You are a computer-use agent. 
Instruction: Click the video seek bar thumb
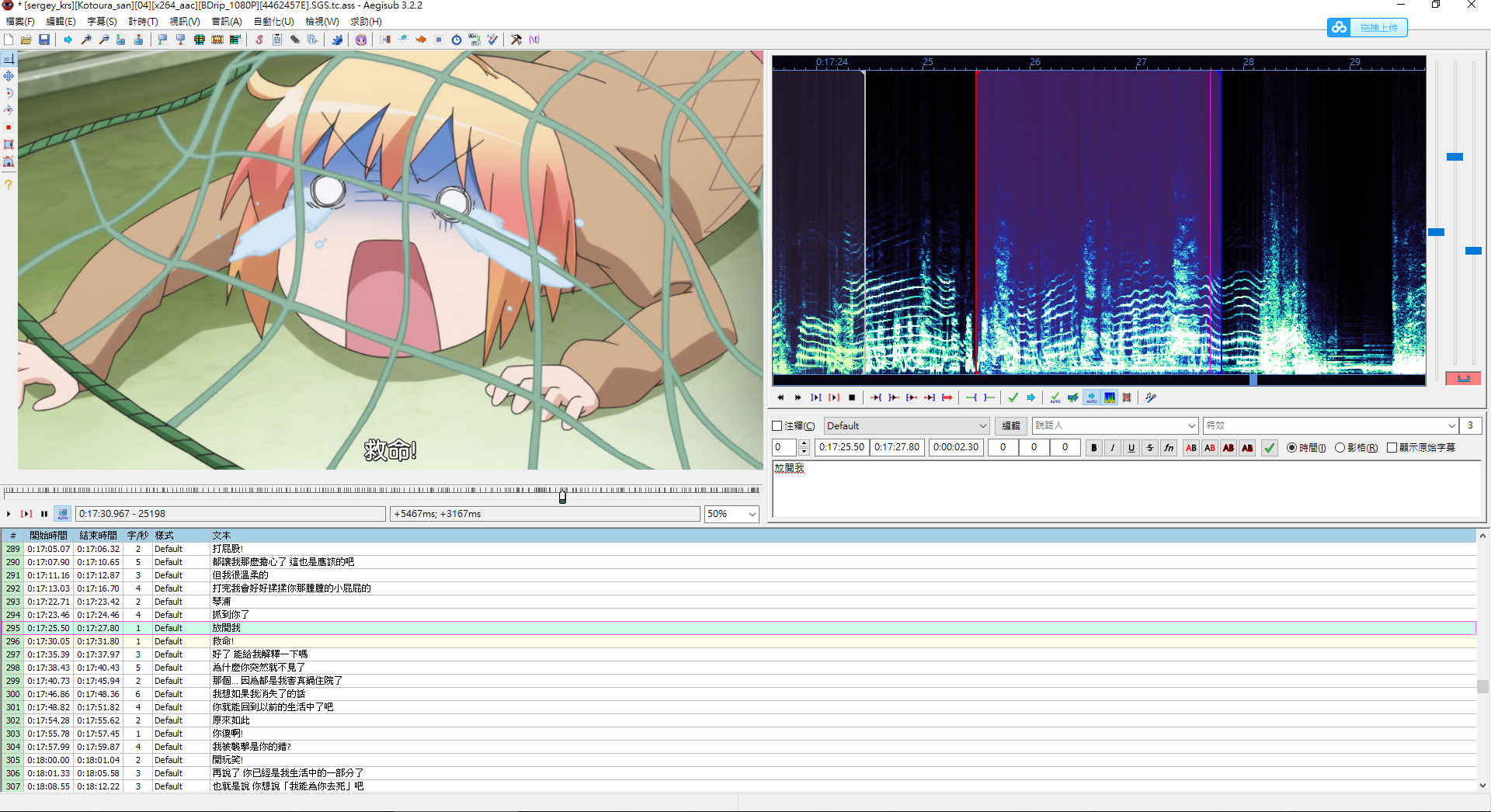(563, 495)
